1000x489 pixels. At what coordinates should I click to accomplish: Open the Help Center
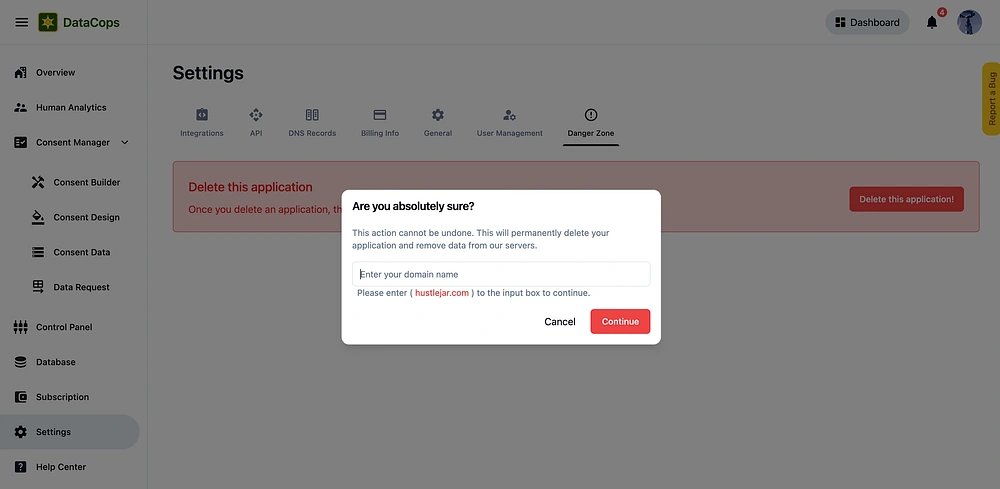click(x=60, y=467)
